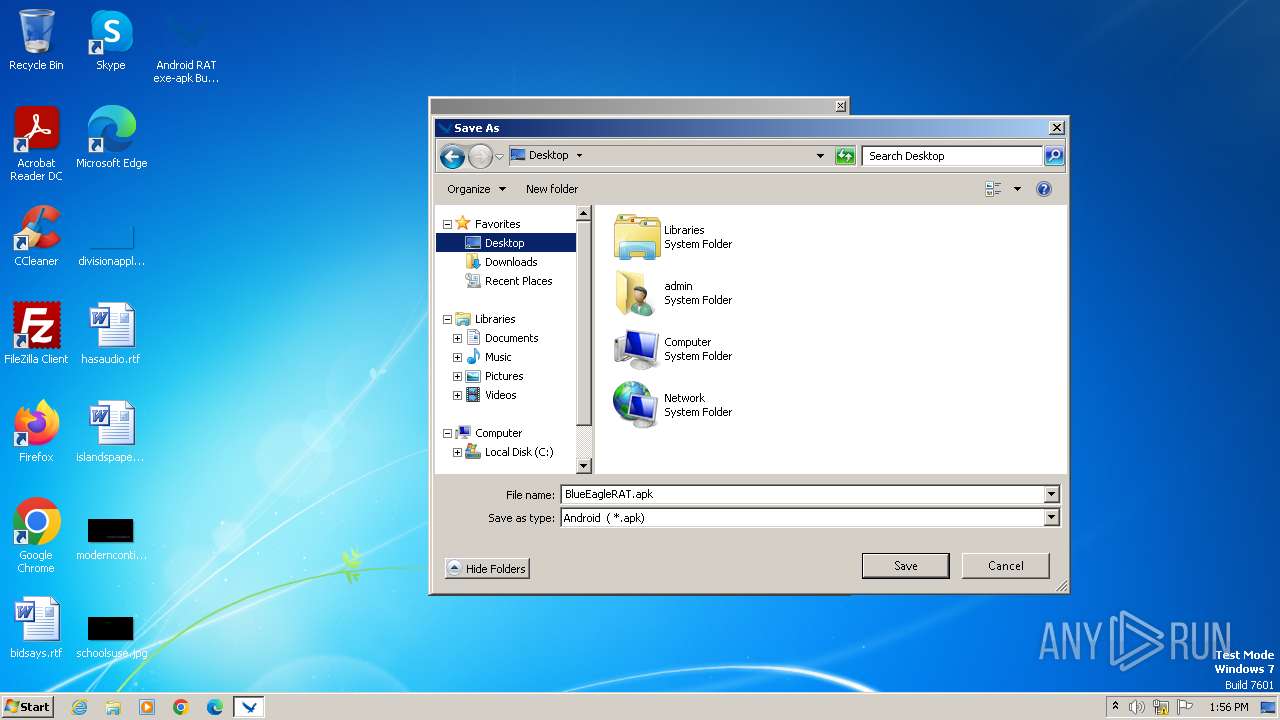Open Windows Media Player from the taskbar
The image size is (1280, 720).
[x=147, y=707]
